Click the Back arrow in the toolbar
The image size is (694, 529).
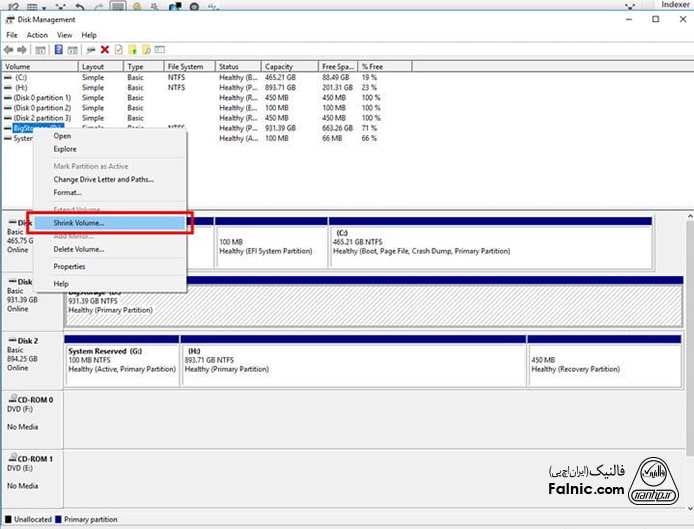coord(9,49)
